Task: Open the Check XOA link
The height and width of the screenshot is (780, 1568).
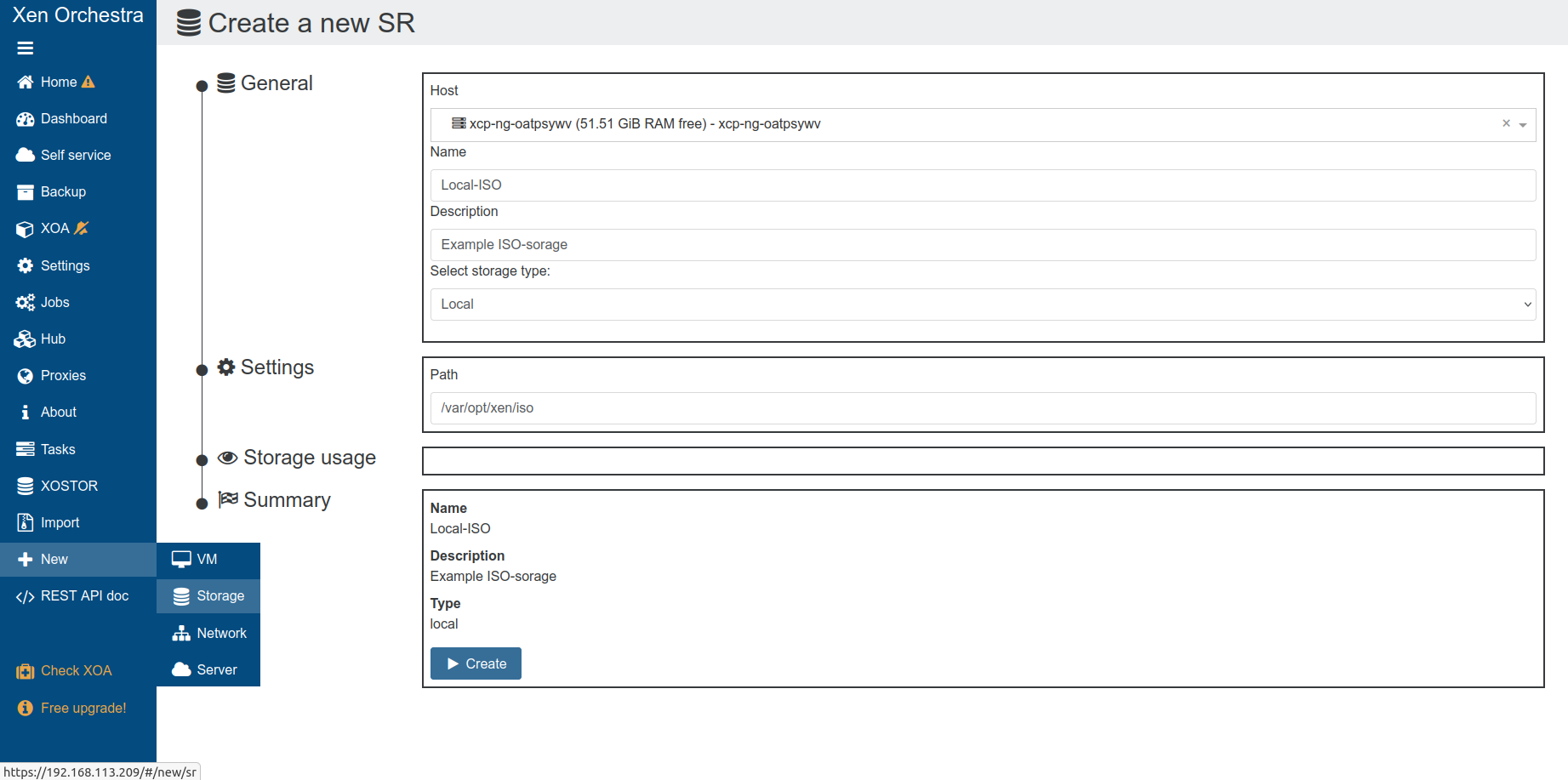Action: point(78,671)
